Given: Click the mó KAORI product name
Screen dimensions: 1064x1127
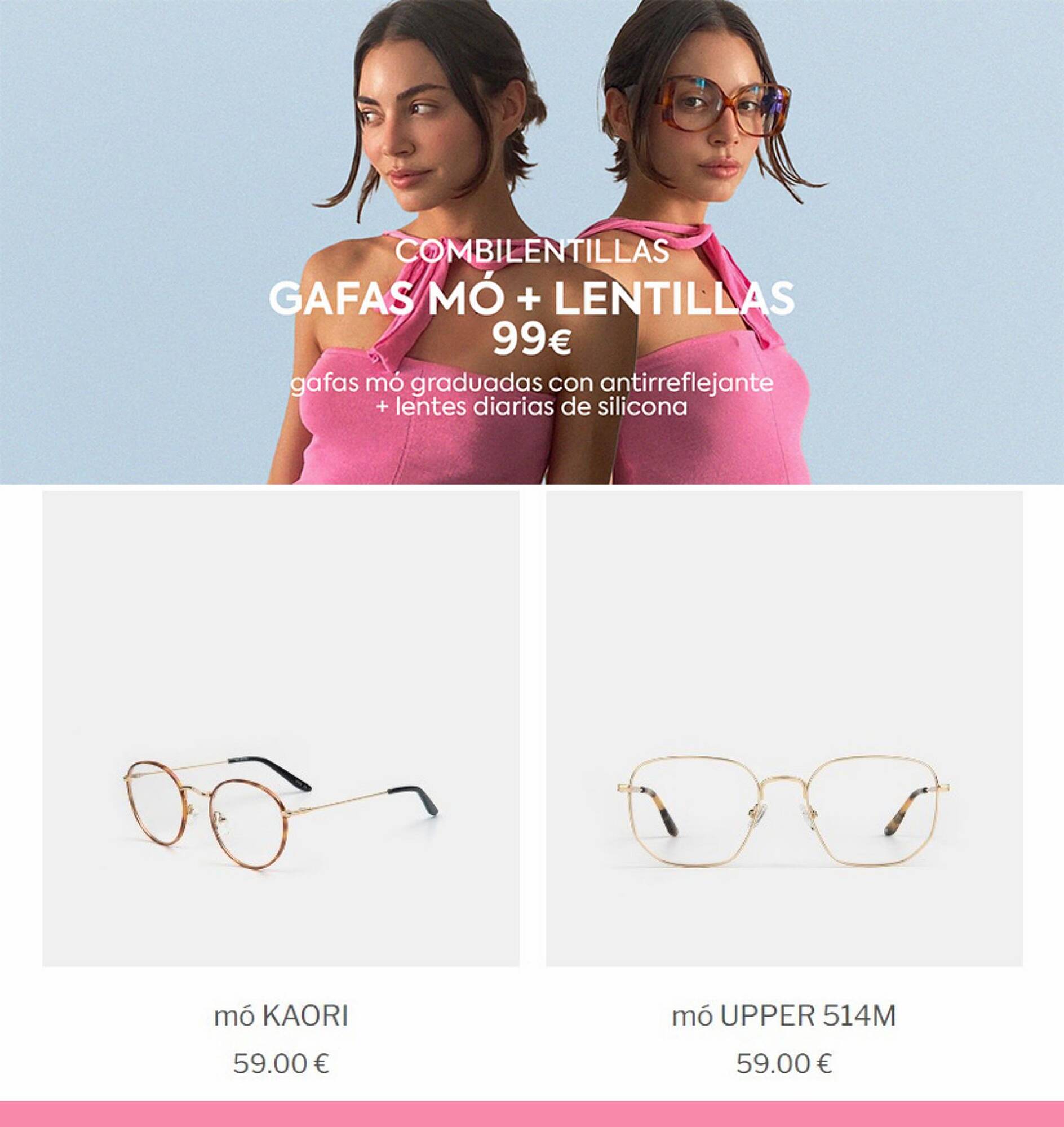Looking at the screenshot, I should (281, 1015).
